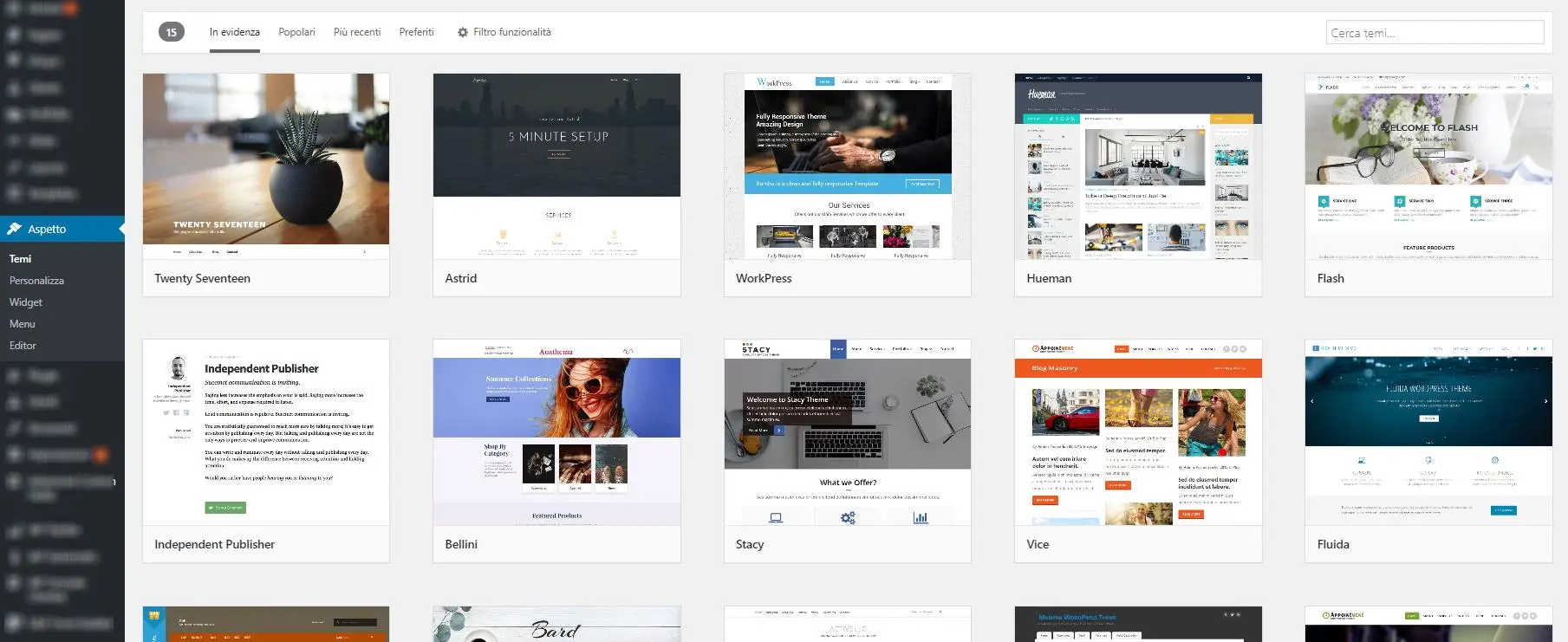The width and height of the screenshot is (1568, 642).
Task: Click the Independent Publisher name label
Action: pyautogui.click(x=215, y=544)
